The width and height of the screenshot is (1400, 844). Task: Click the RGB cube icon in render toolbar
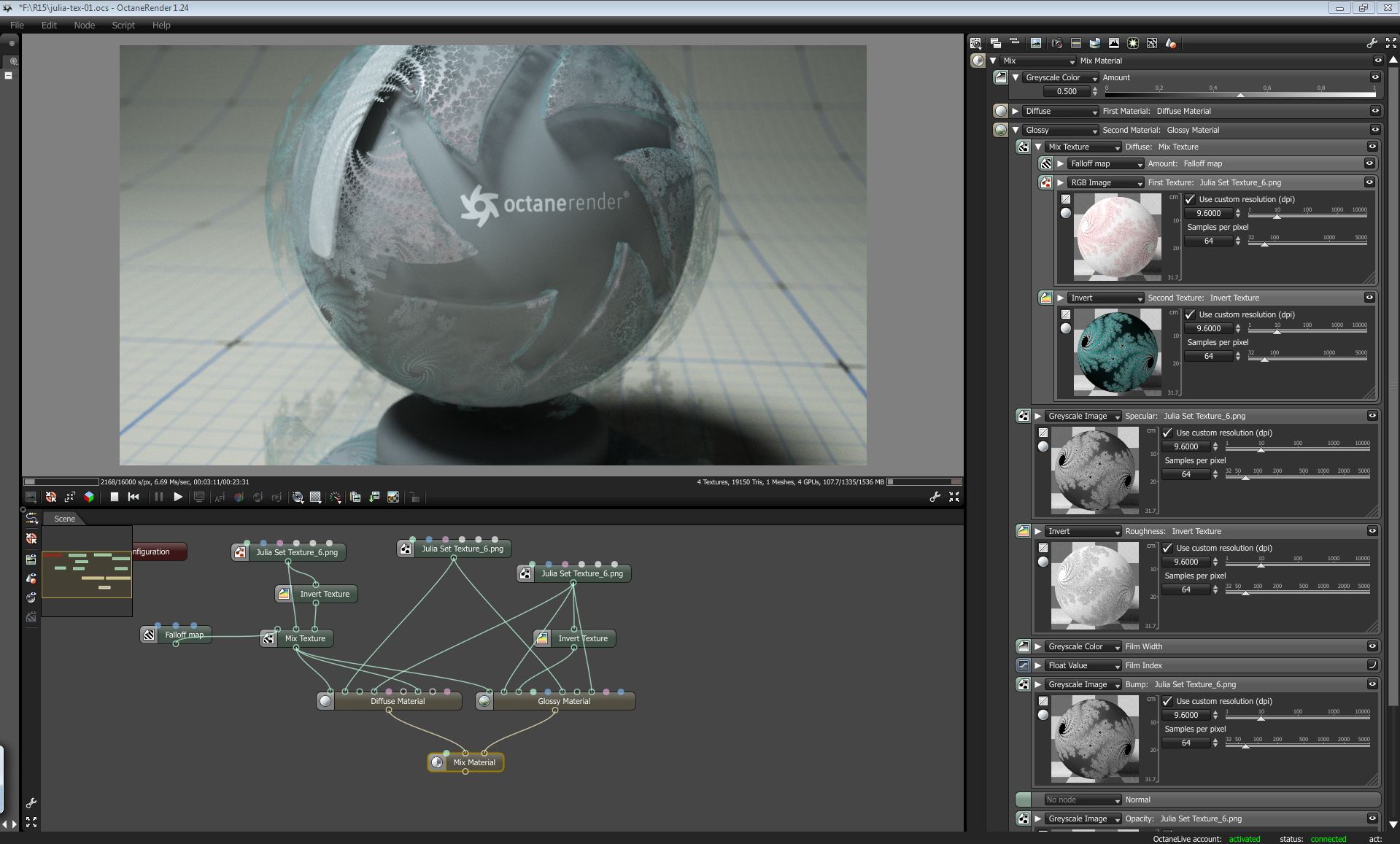tap(89, 497)
